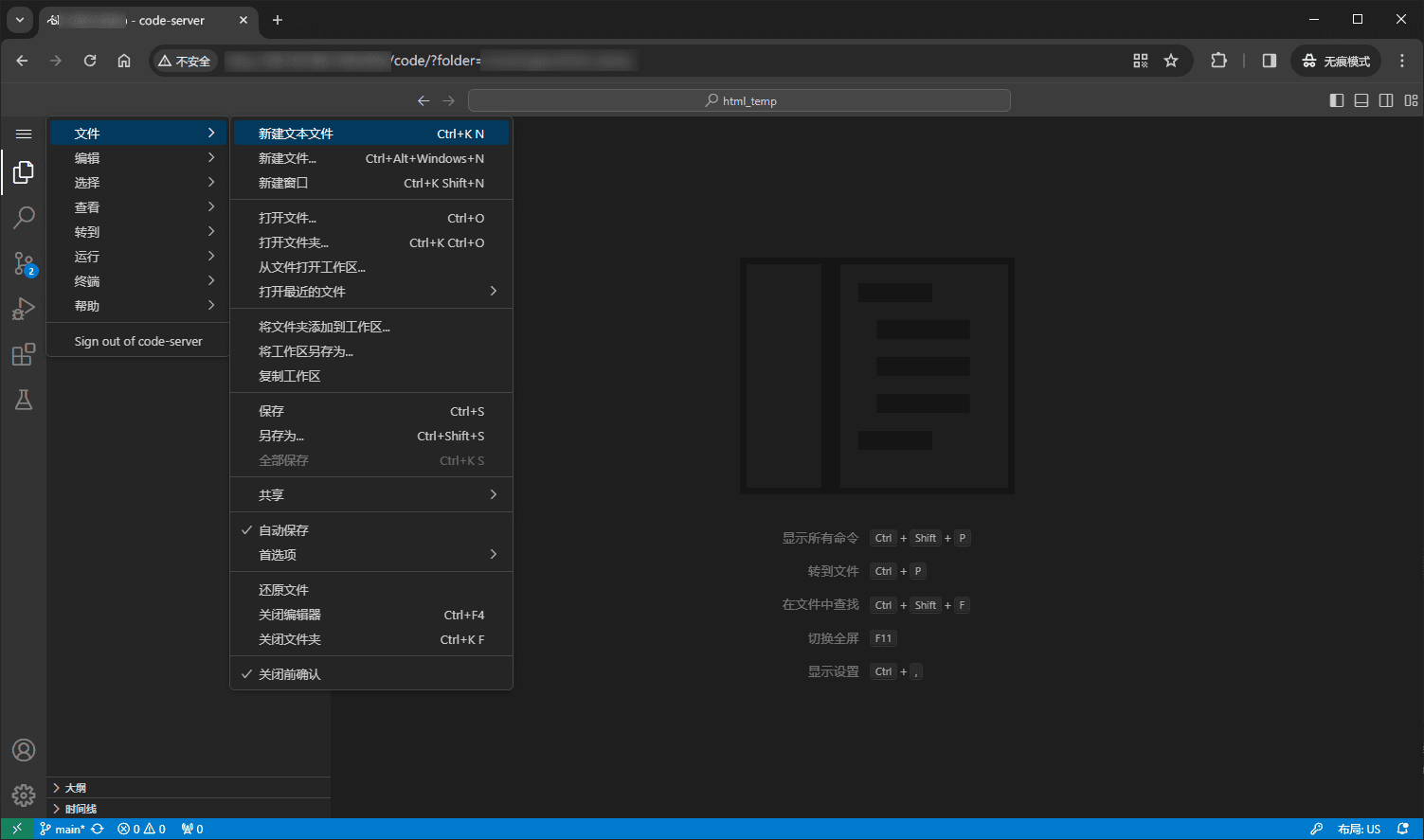1424x840 pixels.
Task: Open the 帮助 menu
Action: (139, 306)
